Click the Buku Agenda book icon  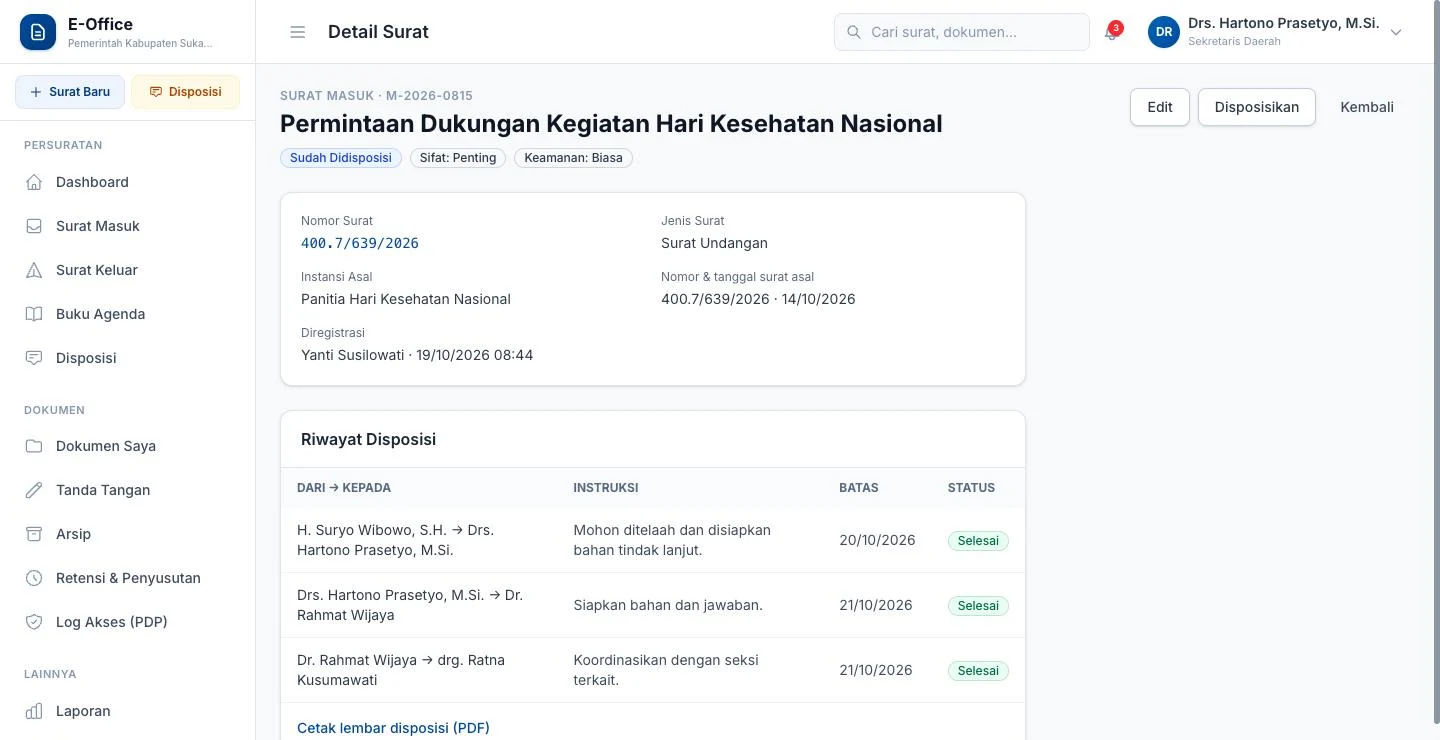(x=34, y=314)
